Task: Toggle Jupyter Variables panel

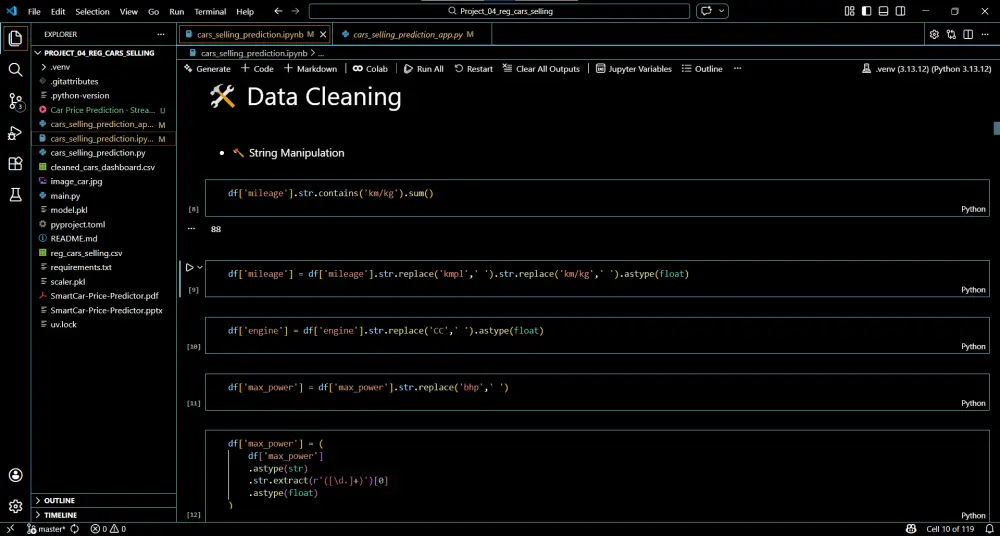Action: coord(633,69)
